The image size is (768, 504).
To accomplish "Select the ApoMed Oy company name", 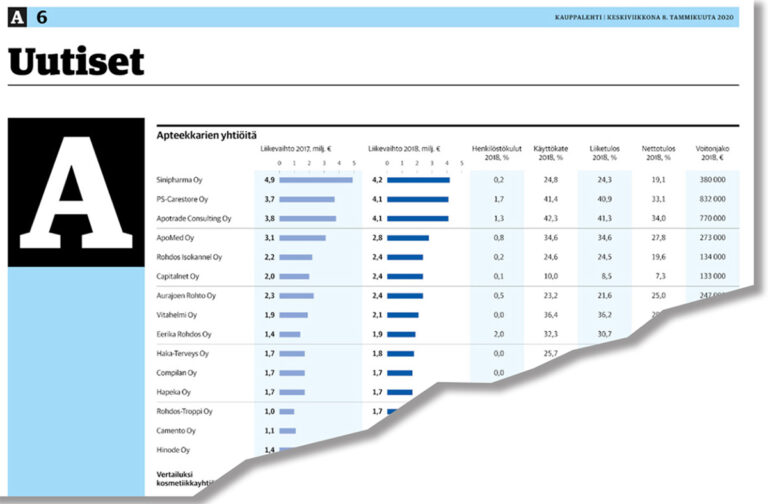I will (x=177, y=238).
